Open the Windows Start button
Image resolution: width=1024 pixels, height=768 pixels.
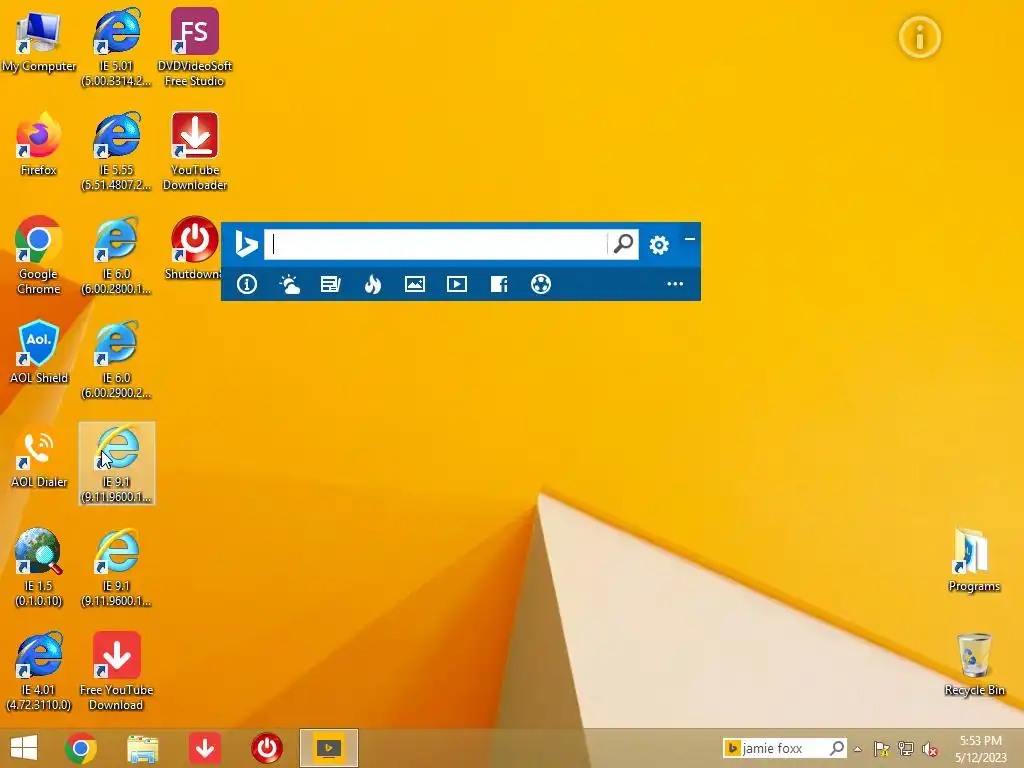24,748
